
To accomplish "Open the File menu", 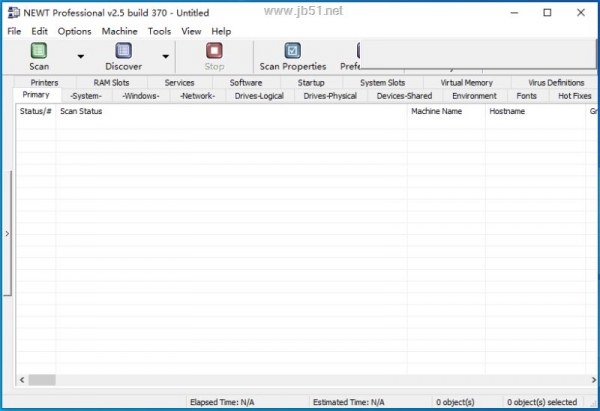I will 14,31.
